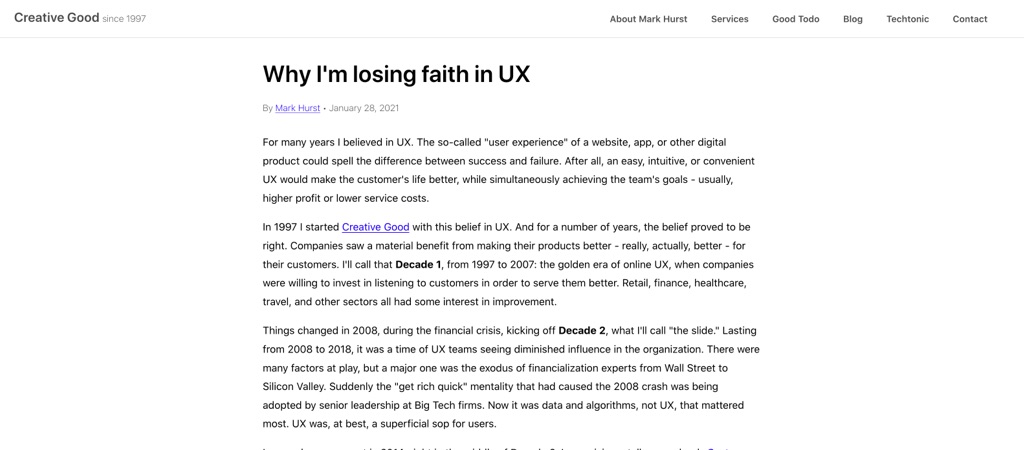This screenshot has width=1024, height=450.
Task: Go to the Services menu item
Action: click(729, 19)
